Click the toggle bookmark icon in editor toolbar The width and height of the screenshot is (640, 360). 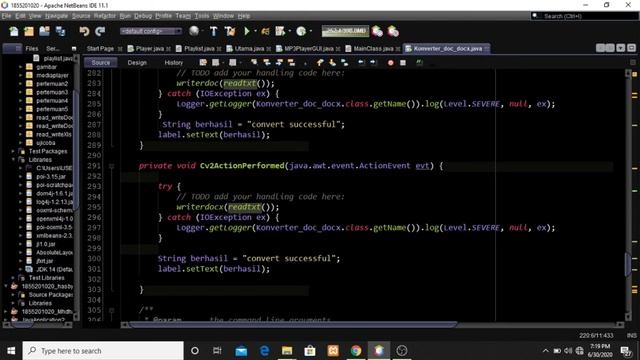[x=344, y=62]
